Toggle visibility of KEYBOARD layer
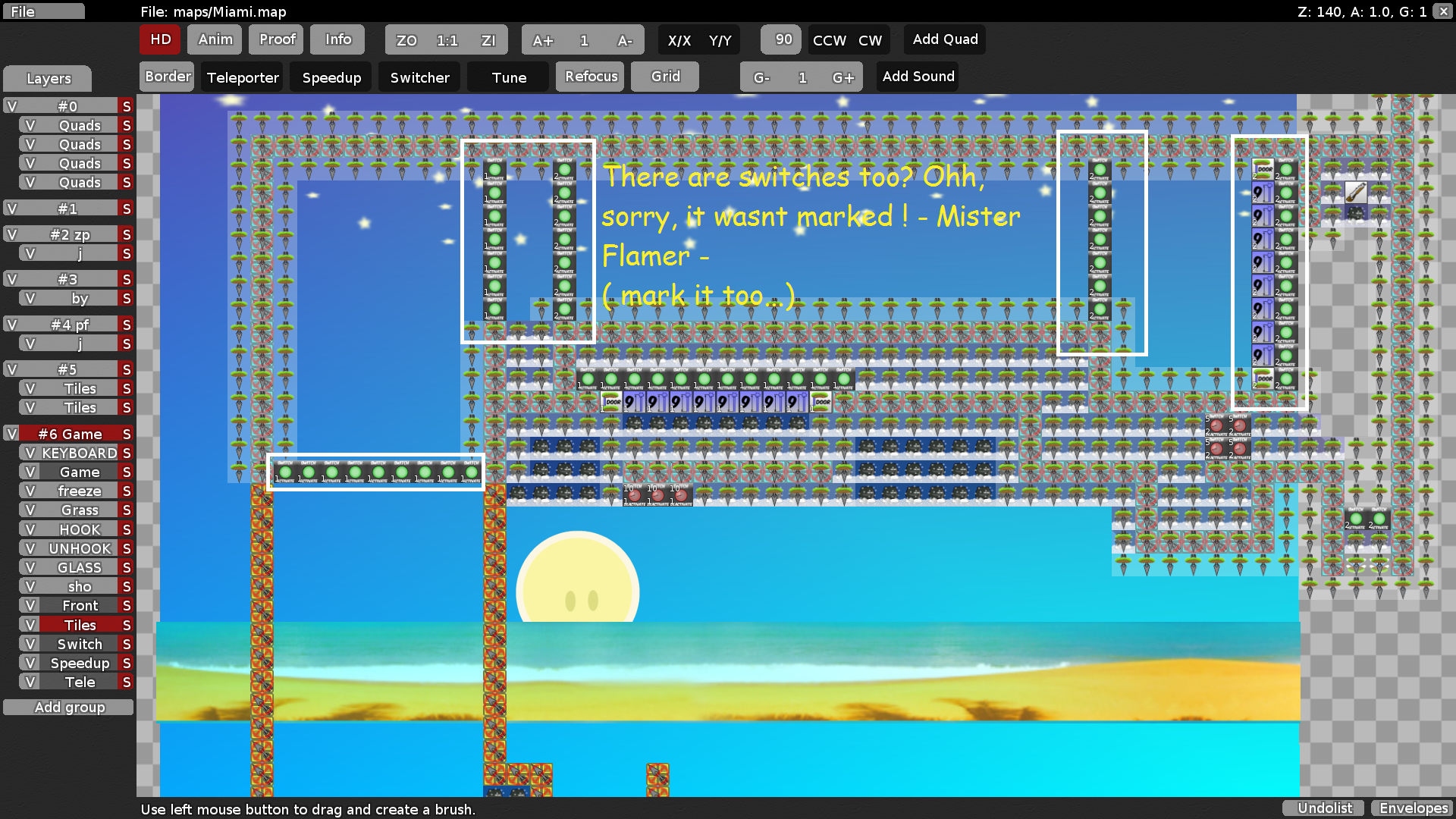 [x=30, y=453]
